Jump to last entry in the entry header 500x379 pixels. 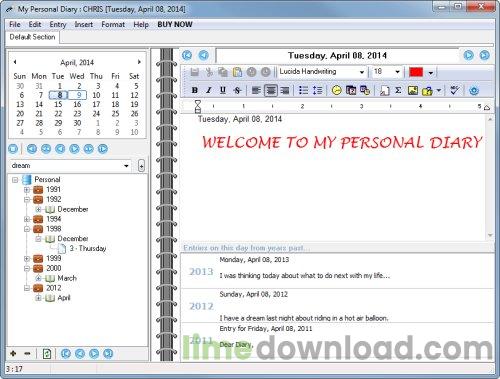point(484,55)
